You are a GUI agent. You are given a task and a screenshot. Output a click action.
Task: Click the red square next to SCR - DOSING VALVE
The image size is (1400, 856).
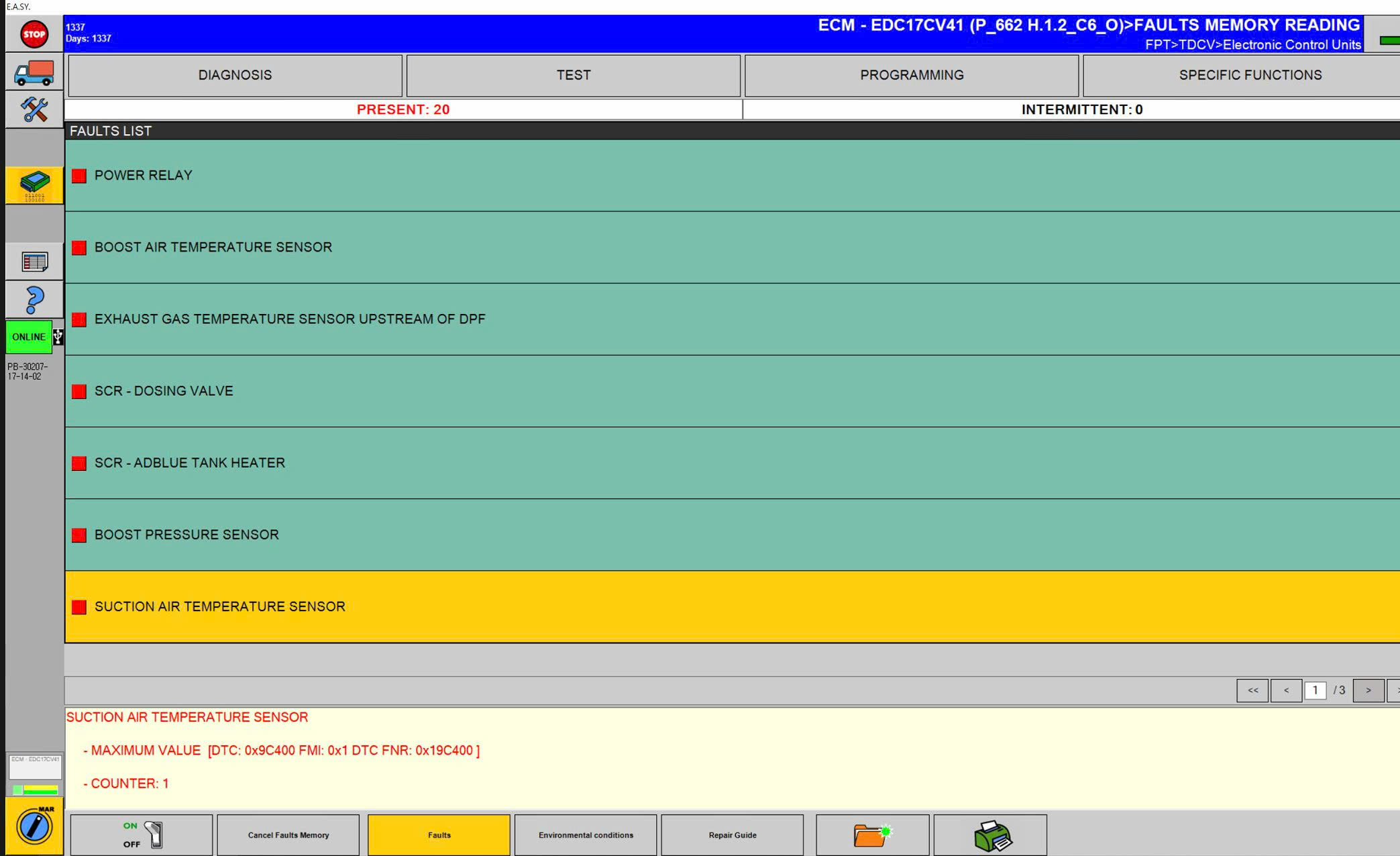(x=78, y=390)
